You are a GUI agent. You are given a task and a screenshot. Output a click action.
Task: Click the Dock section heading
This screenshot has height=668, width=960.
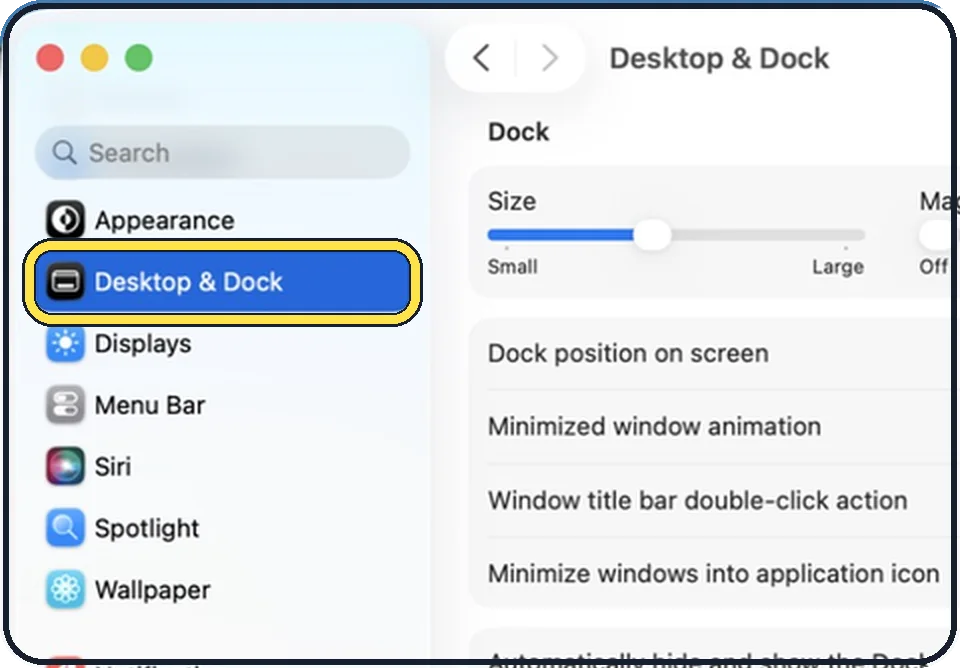[x=519, y=132]
